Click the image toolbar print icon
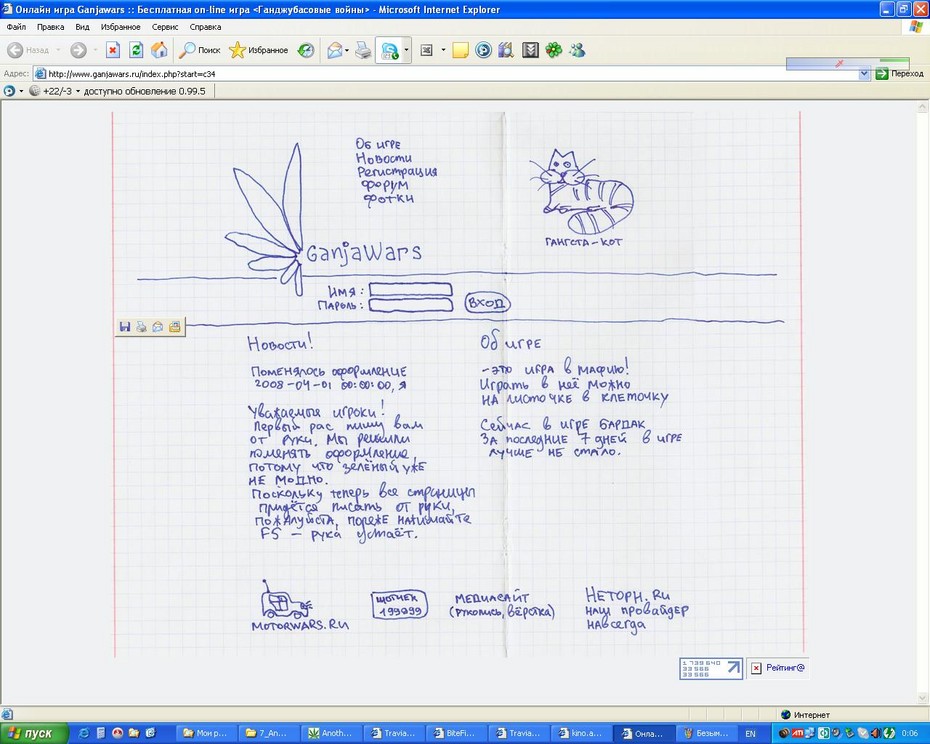The width and height of the screenshot is (930, 744). tap(141, 327)
